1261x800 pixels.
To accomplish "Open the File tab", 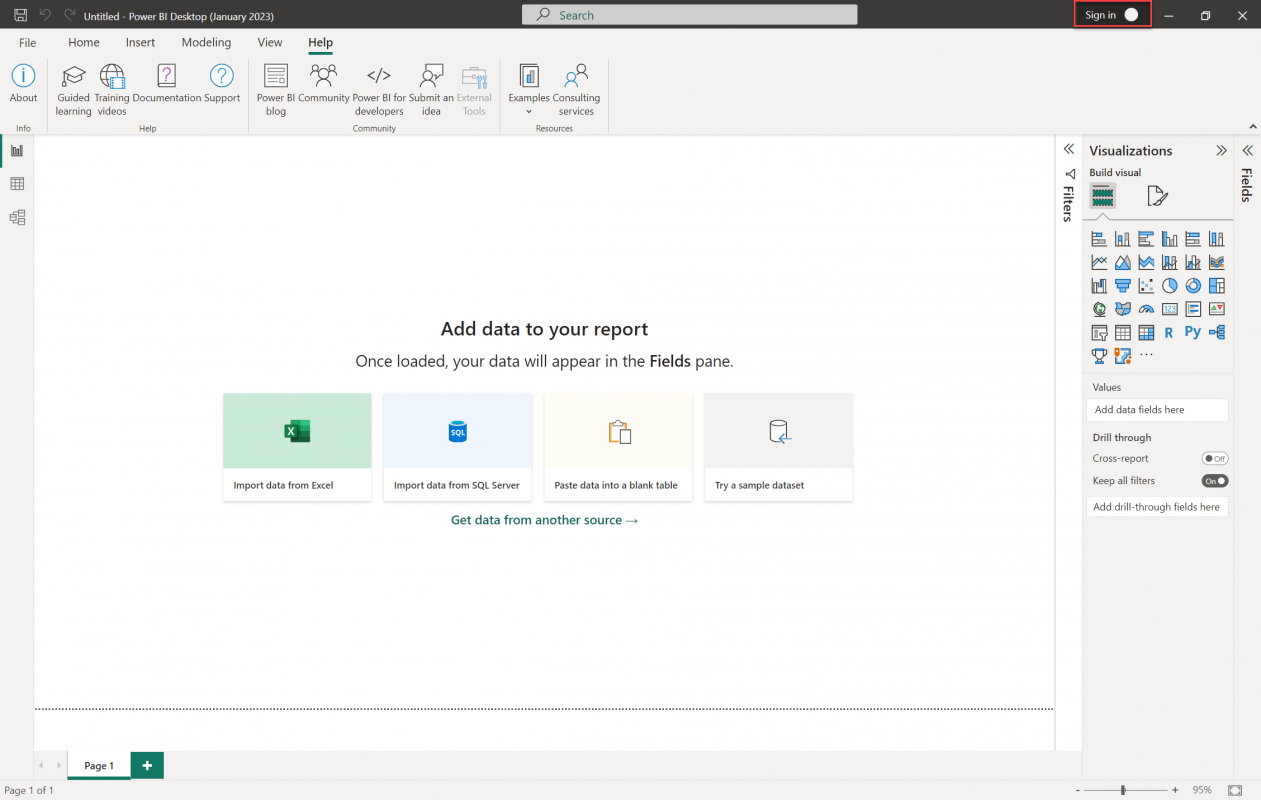I will click(x=28, y=43).
